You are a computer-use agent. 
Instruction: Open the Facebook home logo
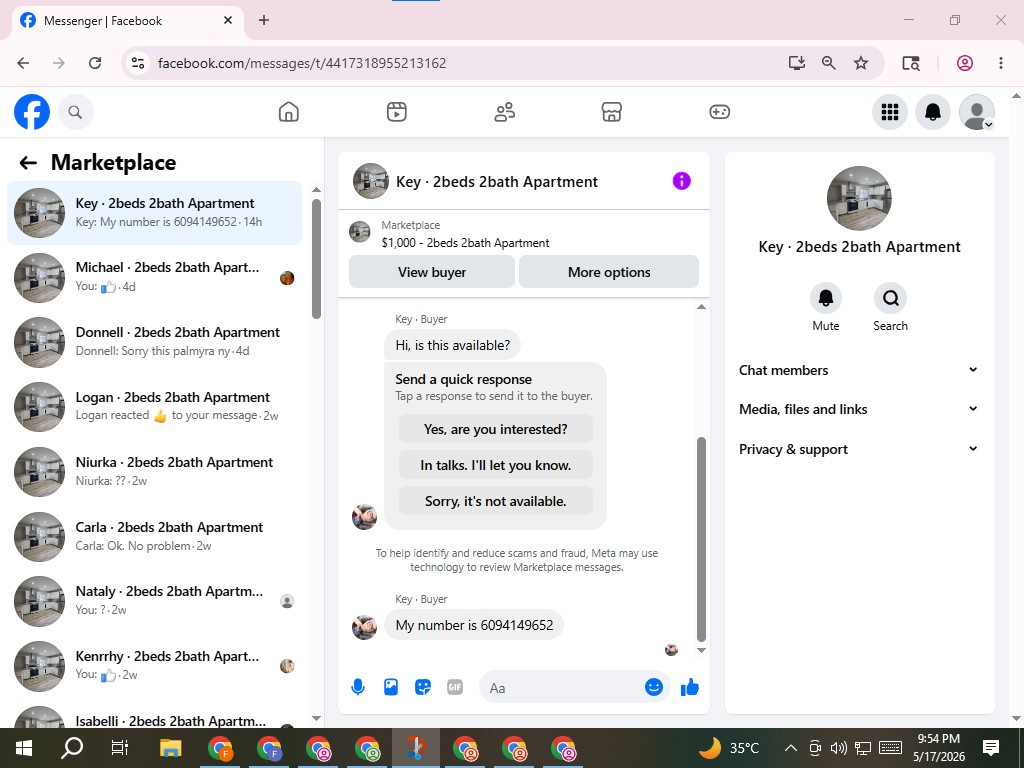tap(31, 112)
